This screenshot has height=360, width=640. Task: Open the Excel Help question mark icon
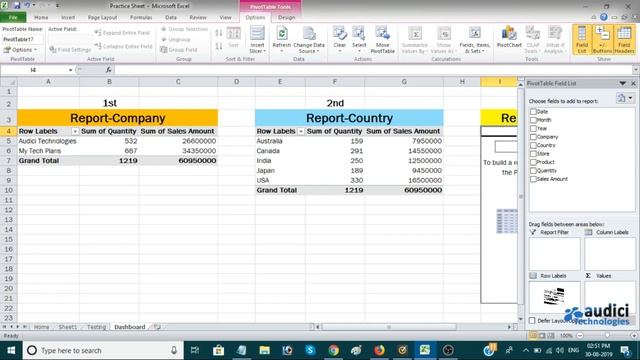[x=604, y=17]
